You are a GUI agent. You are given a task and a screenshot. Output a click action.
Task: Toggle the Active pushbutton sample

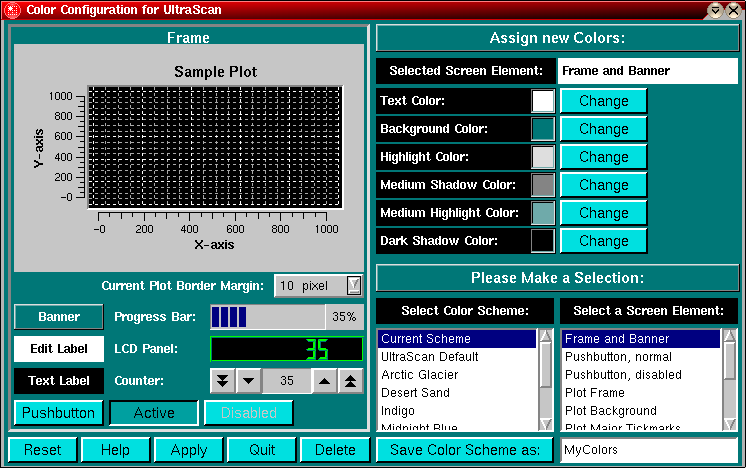coord(154,413)
